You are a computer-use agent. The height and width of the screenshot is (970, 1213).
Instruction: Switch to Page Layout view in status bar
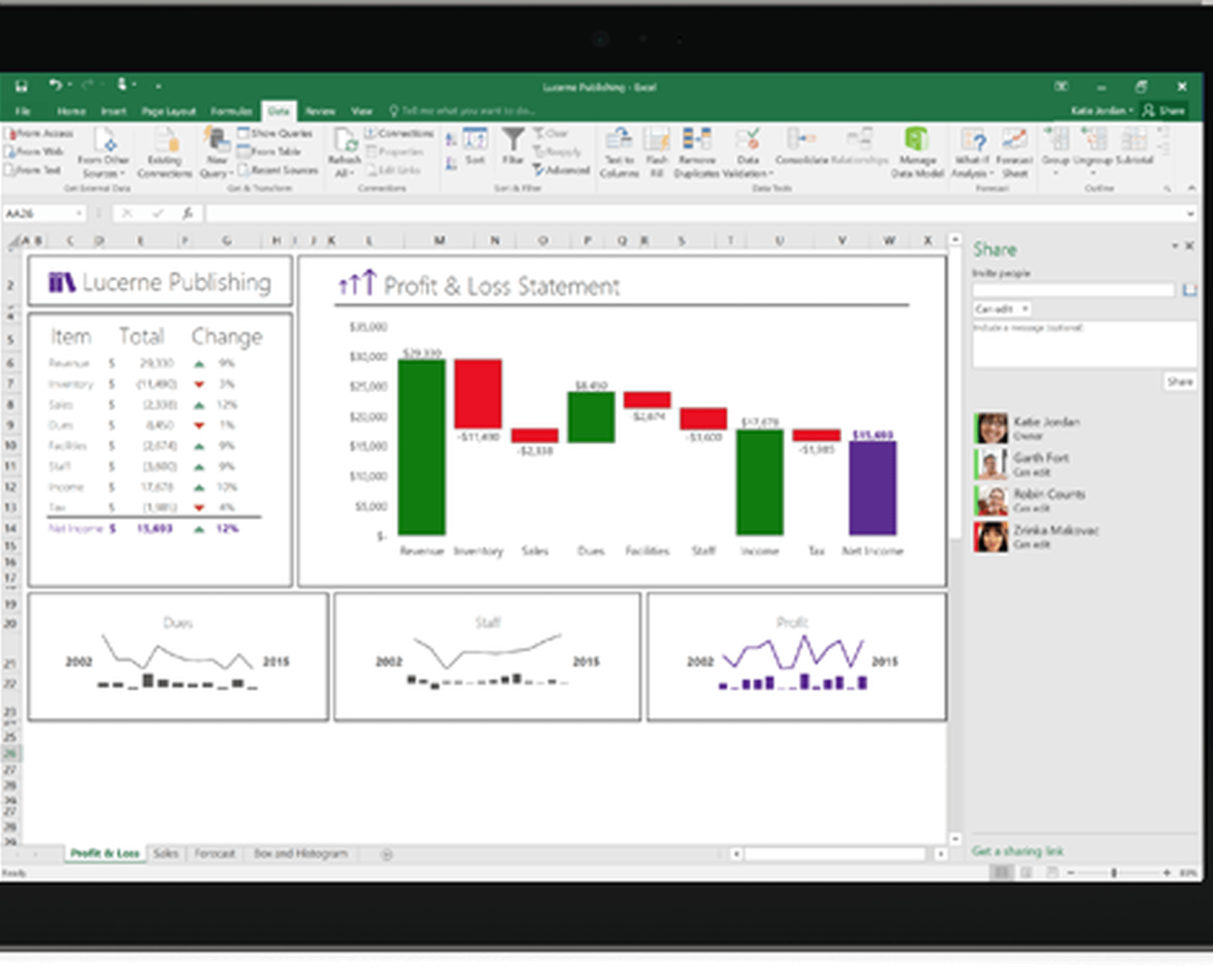pyautogui.click(x=1026, y=873)
